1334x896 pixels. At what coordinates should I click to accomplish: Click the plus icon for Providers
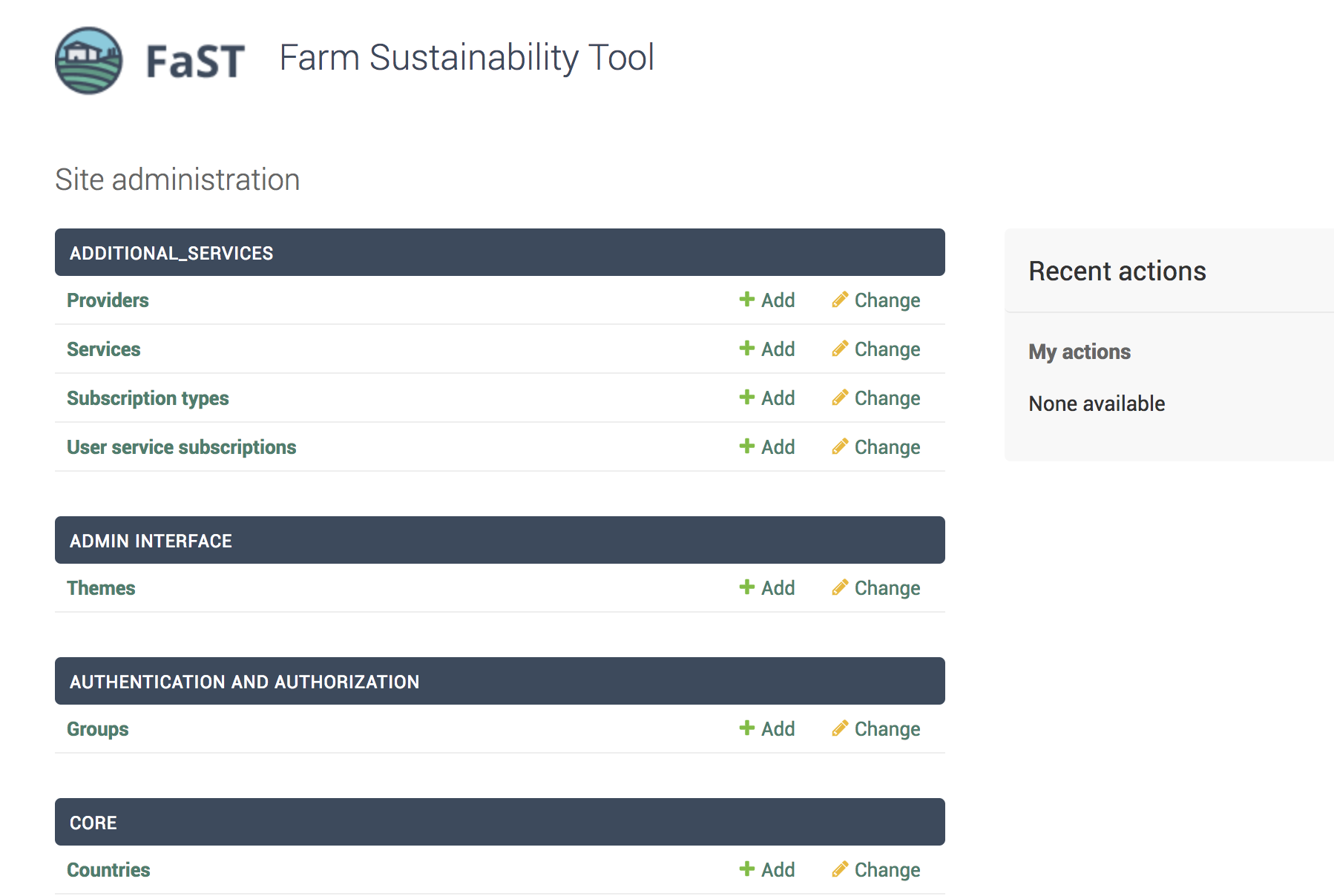coord(746,300)
